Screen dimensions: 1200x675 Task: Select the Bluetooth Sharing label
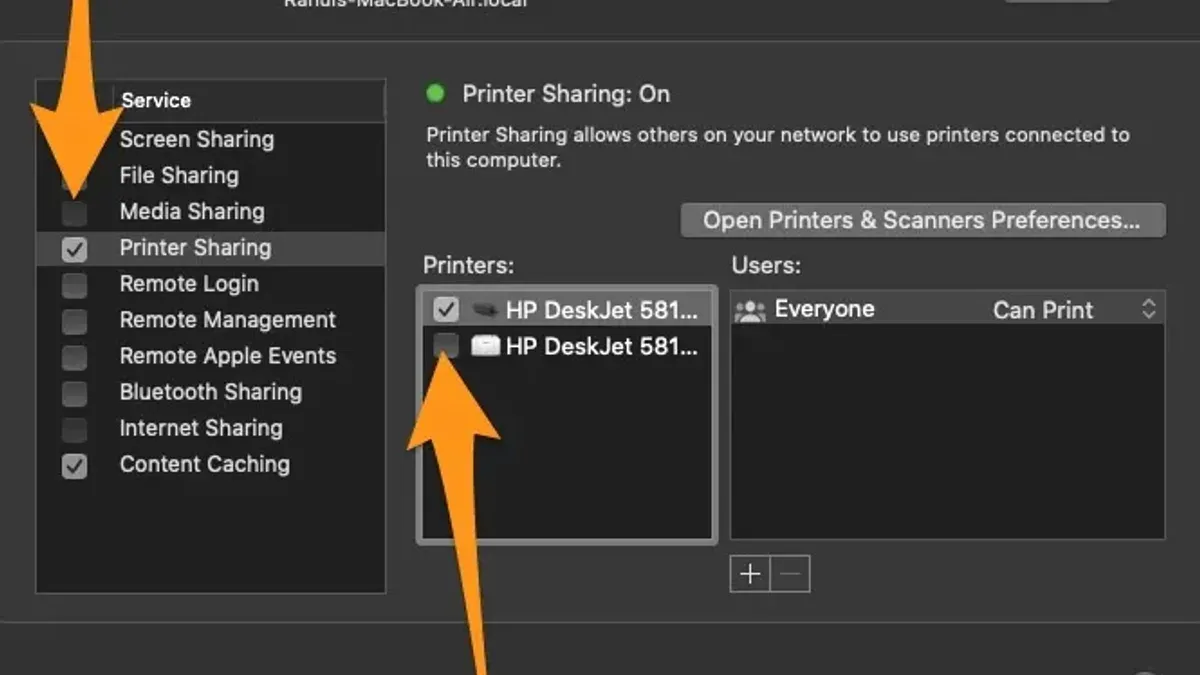pos(211,392)
